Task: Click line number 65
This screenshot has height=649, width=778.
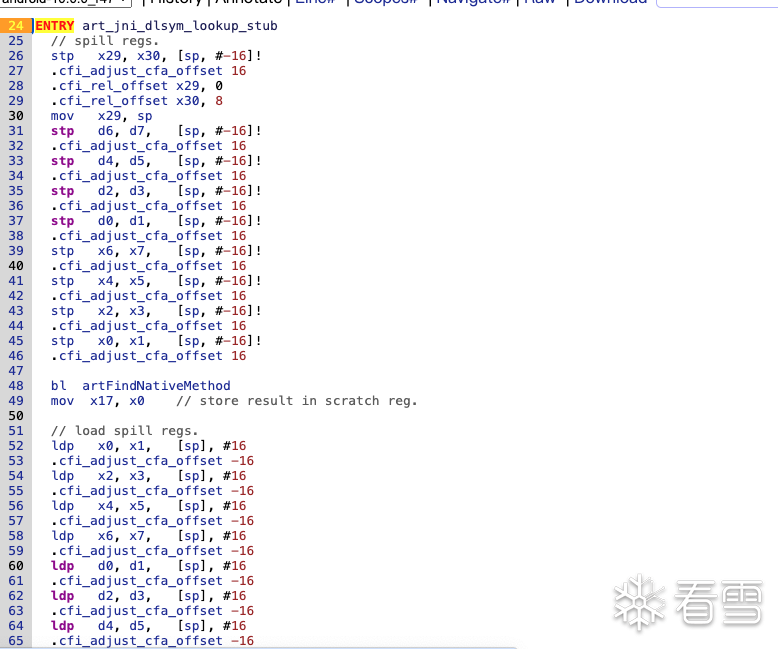Action: [16, 641]
